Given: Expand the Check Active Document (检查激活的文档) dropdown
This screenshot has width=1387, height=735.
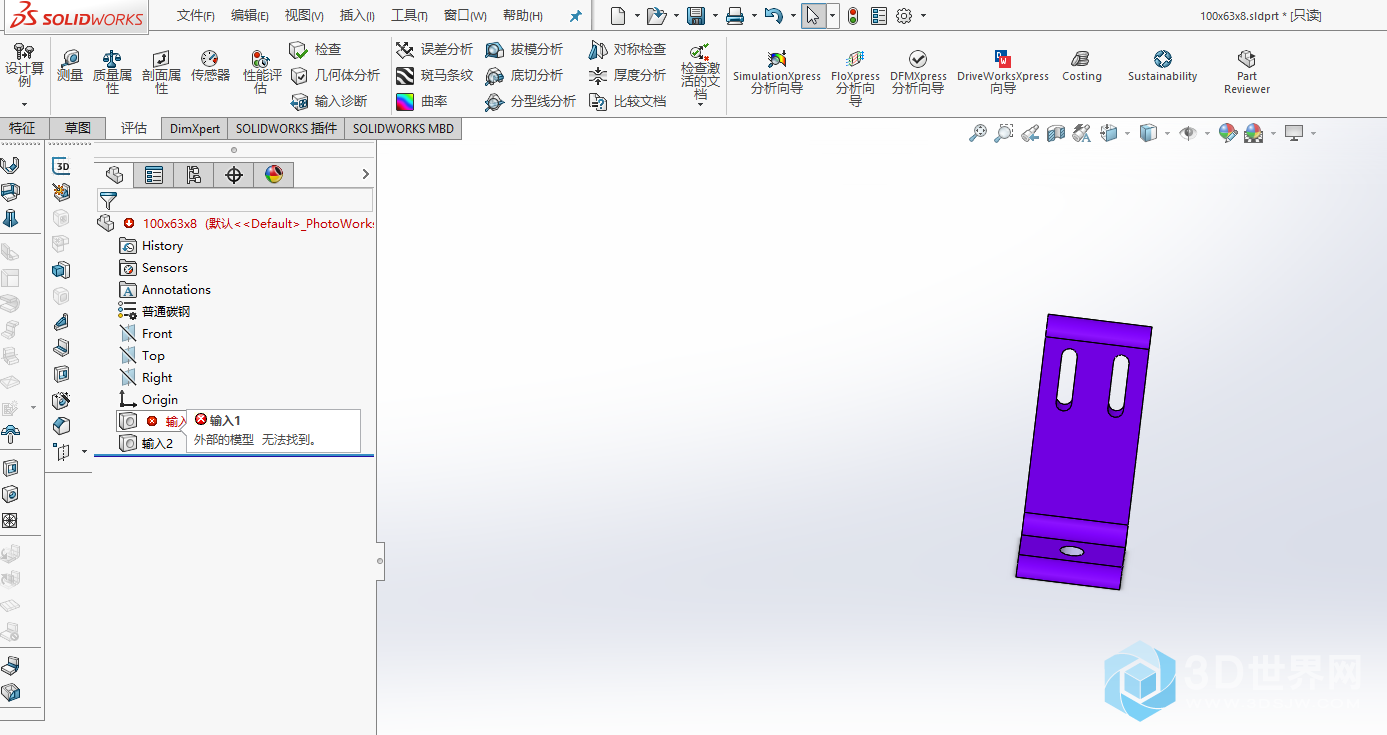Looking at the screenshot, I should (700, 104).
